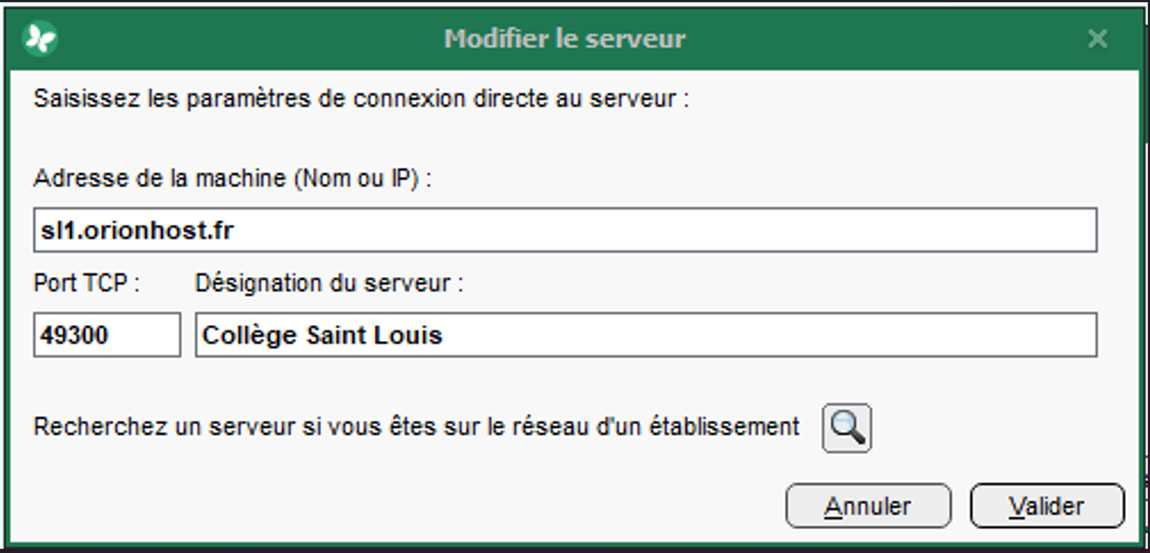Close the Modifier le serveur dialog

(x=1097, y=39)
